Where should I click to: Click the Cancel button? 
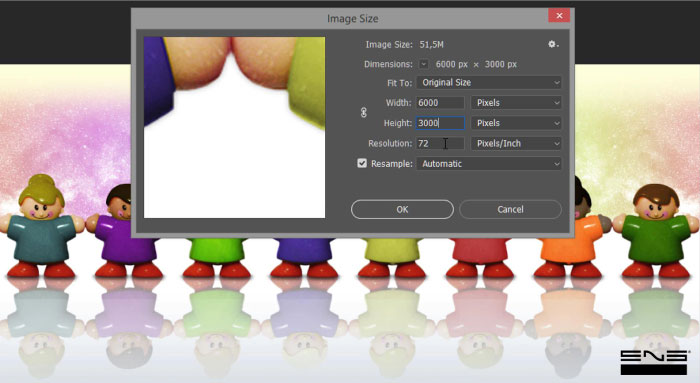(x=510, y=209)
